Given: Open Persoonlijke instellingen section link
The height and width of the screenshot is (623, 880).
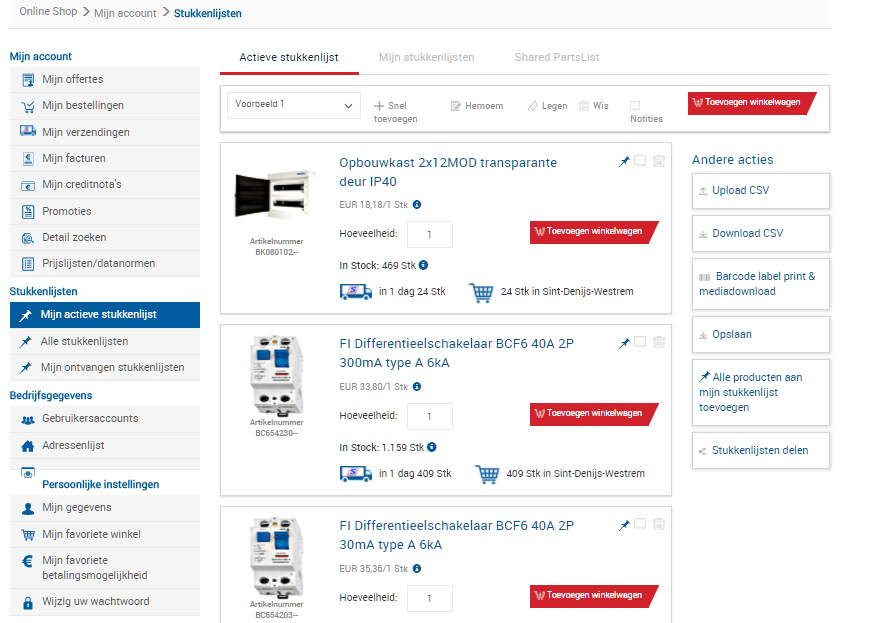Looking at the screenshot, I should [x=100, y=484].
